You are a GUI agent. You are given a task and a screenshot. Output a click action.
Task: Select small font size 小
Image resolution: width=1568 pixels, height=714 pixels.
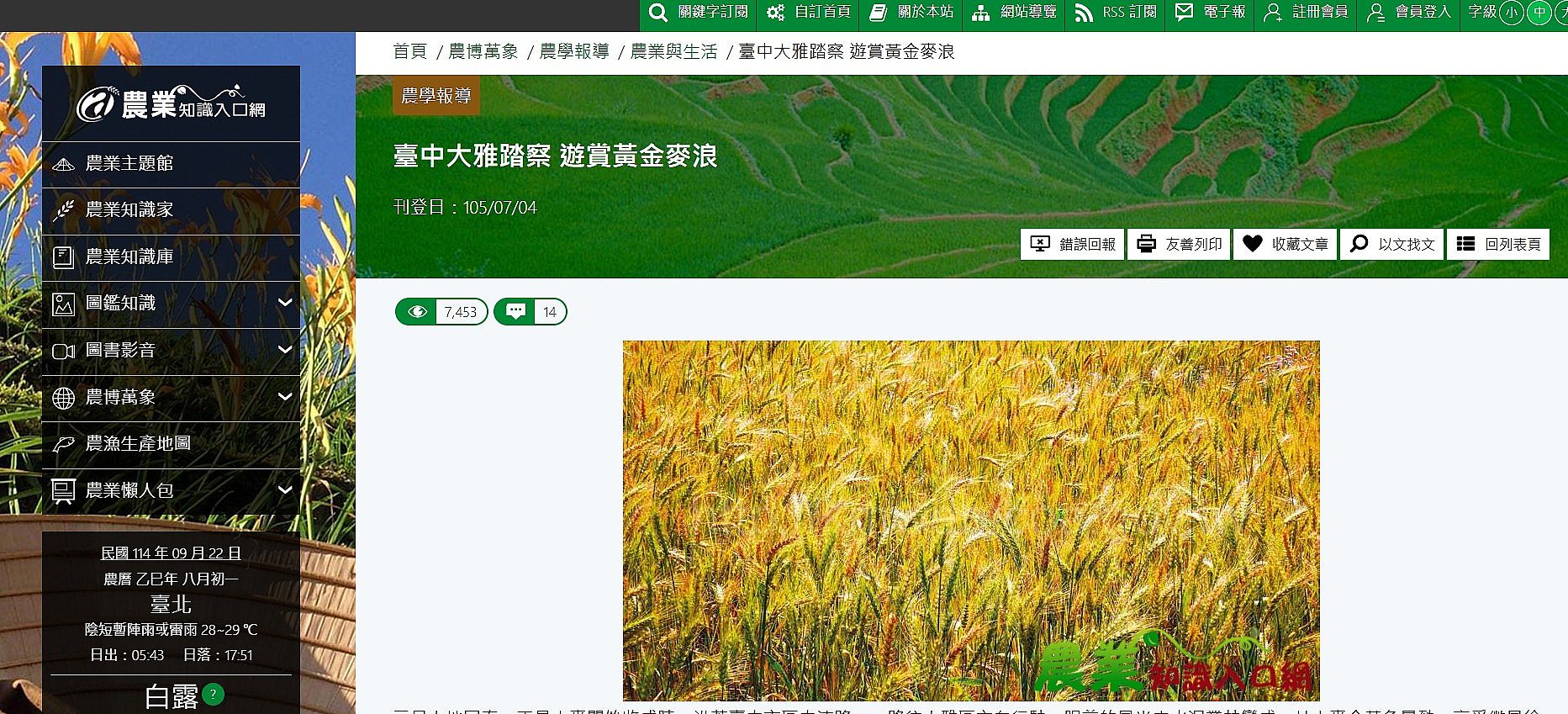[1511, 13]
